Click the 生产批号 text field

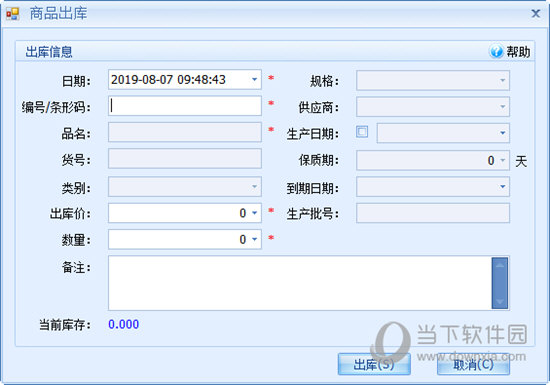(433, 213)
